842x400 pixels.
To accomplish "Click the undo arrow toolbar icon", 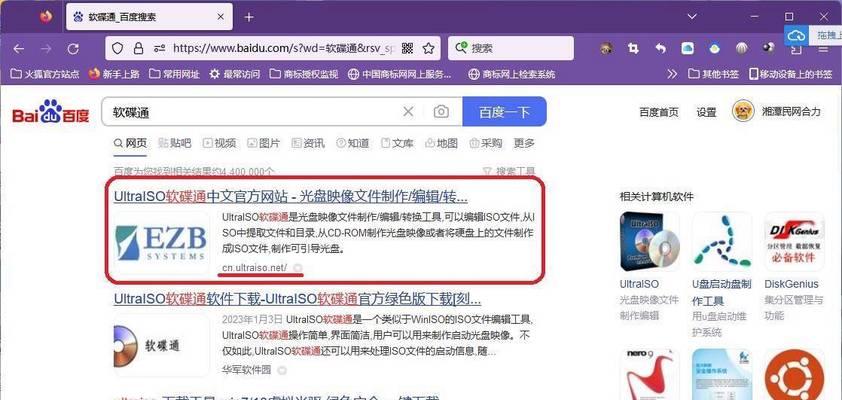I will pyautogui.click(x=660, y=48).
